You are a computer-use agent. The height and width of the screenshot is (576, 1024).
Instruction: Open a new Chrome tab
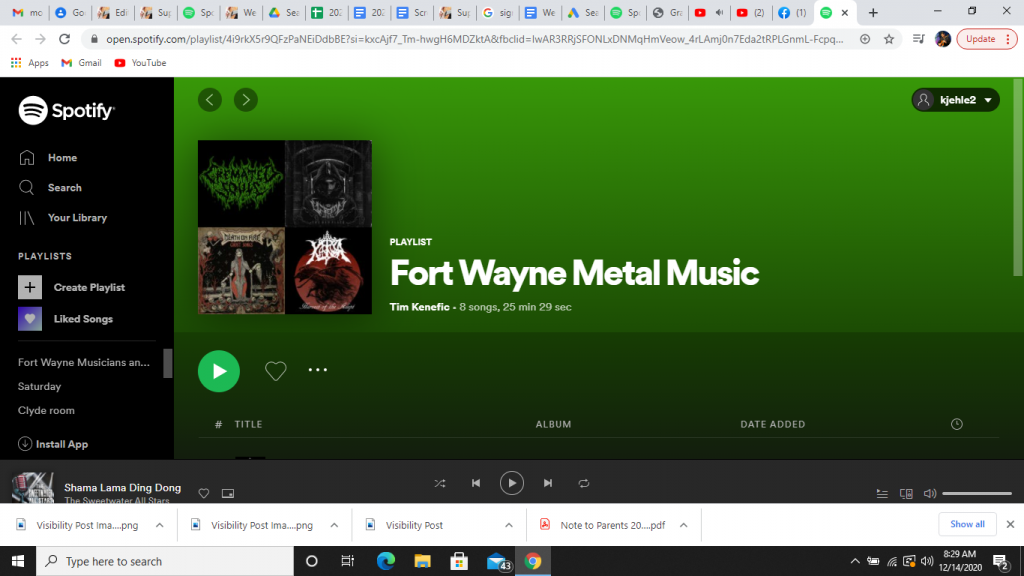click(873, 12)
